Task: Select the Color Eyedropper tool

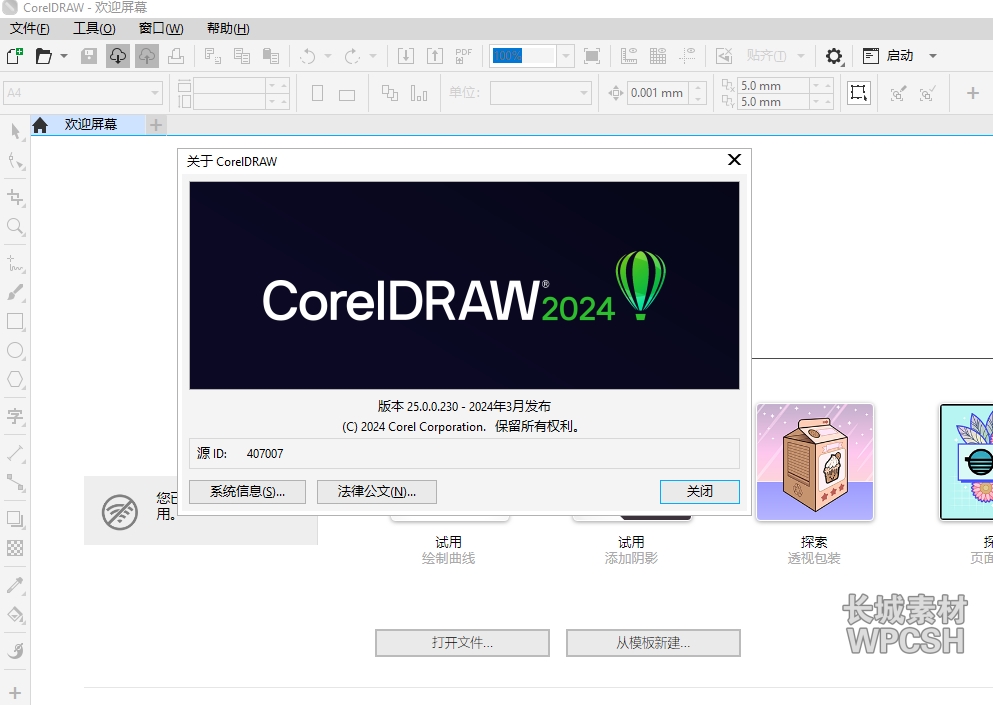Action: pyautogui.click(x=15, y=585)
